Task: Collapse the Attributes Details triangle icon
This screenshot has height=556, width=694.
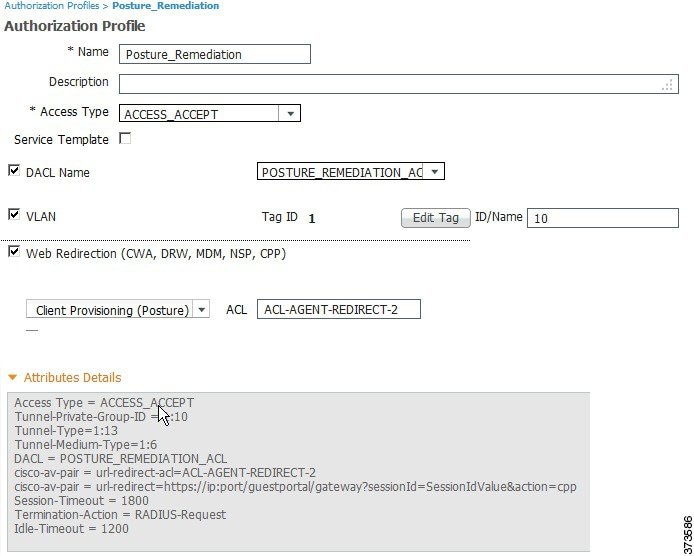Action: [x=12, y=378]
